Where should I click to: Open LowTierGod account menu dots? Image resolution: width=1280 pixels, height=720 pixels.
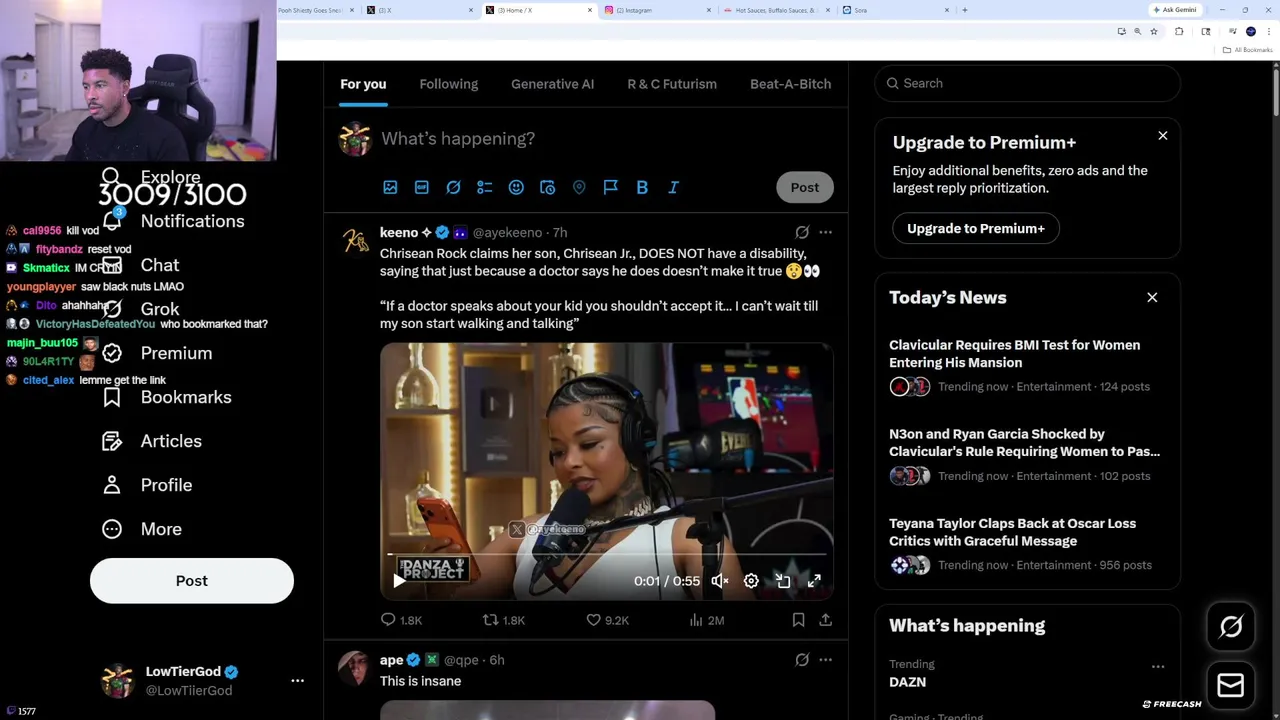297,681
